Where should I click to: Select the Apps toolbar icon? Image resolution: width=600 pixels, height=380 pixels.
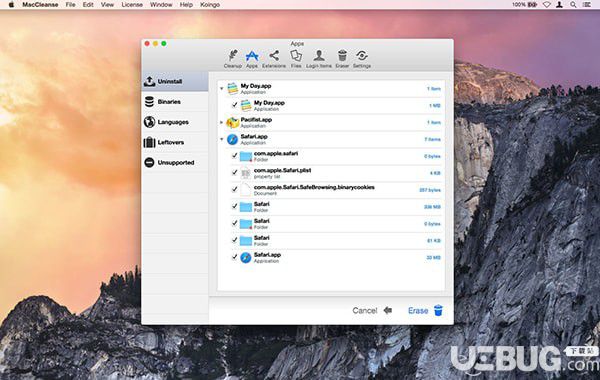[x=252, y=59]
